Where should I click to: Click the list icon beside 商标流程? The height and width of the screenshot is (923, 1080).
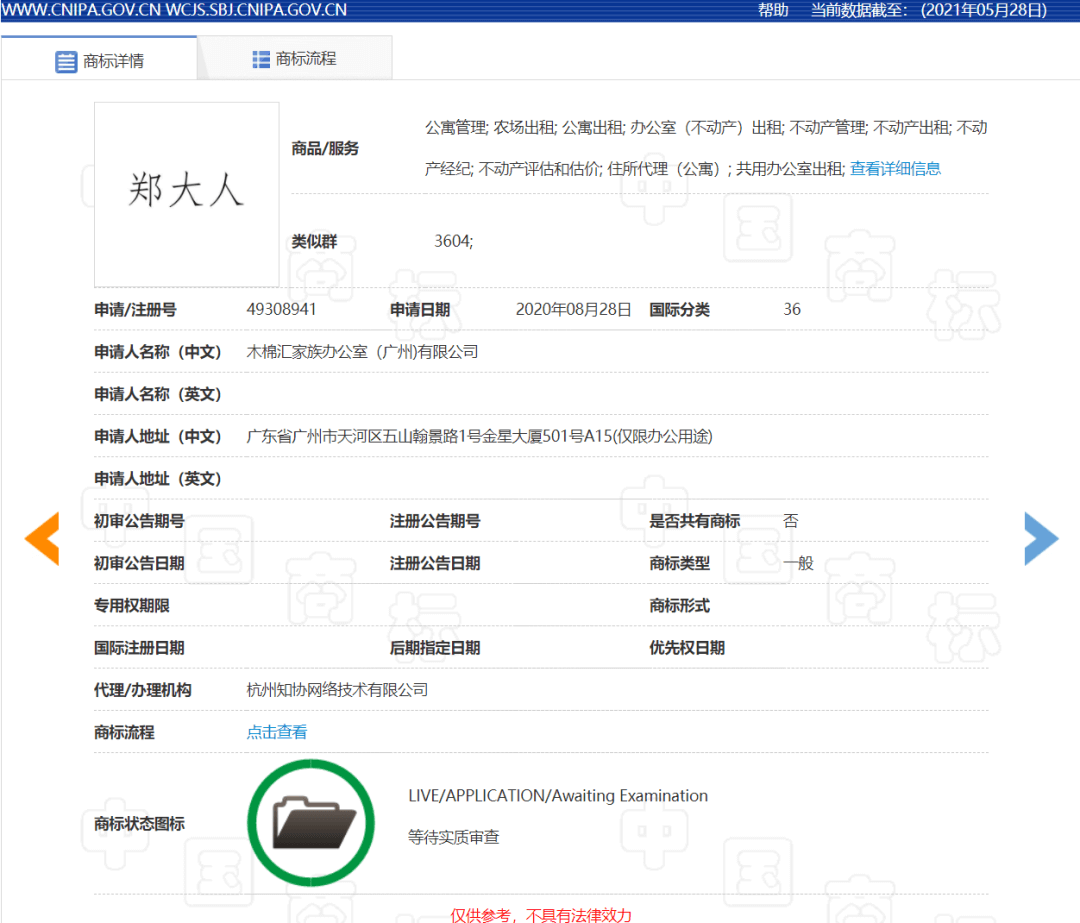point(261,59)
